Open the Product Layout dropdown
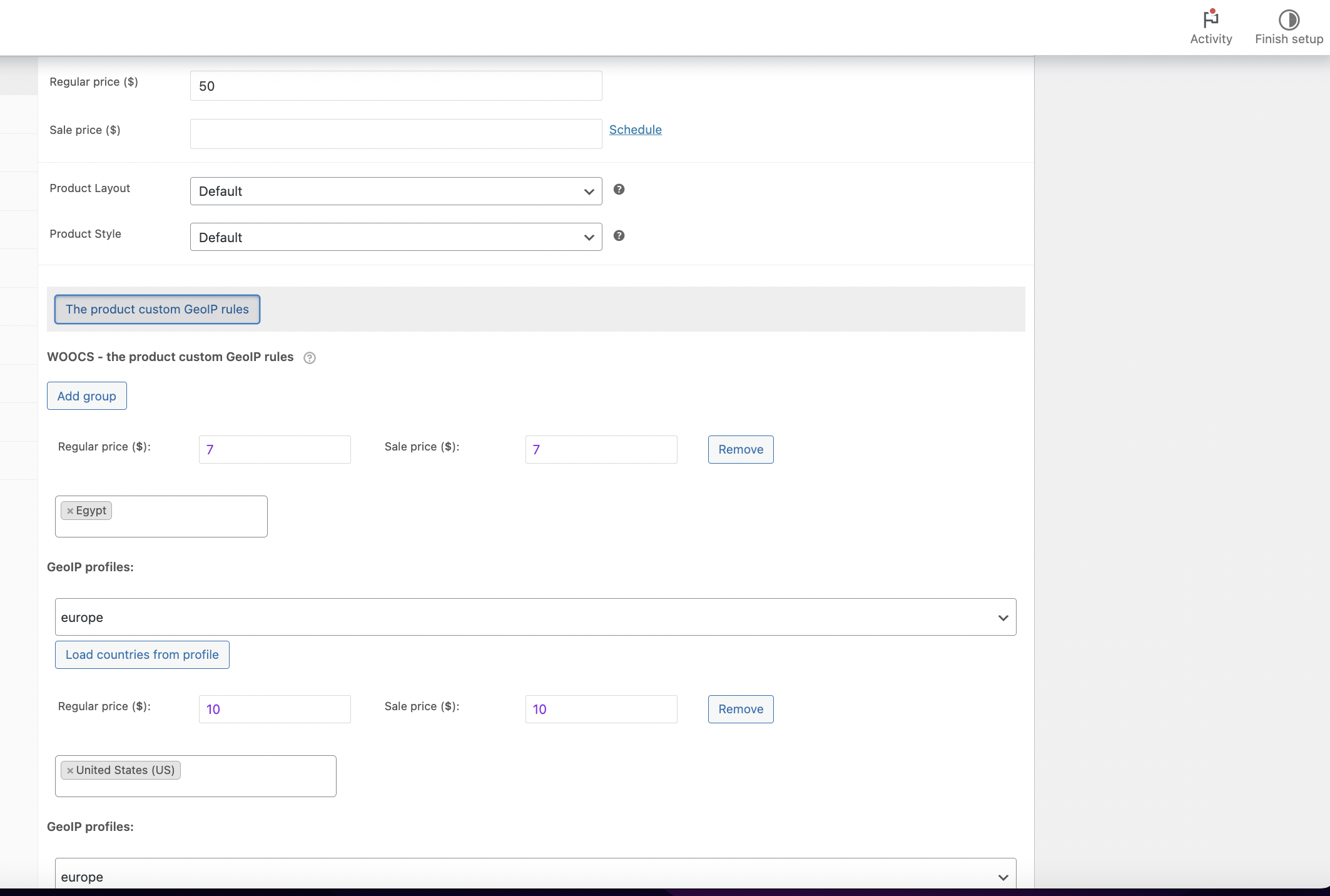Viewport: 1330px width, 896px height. (395, 191)
